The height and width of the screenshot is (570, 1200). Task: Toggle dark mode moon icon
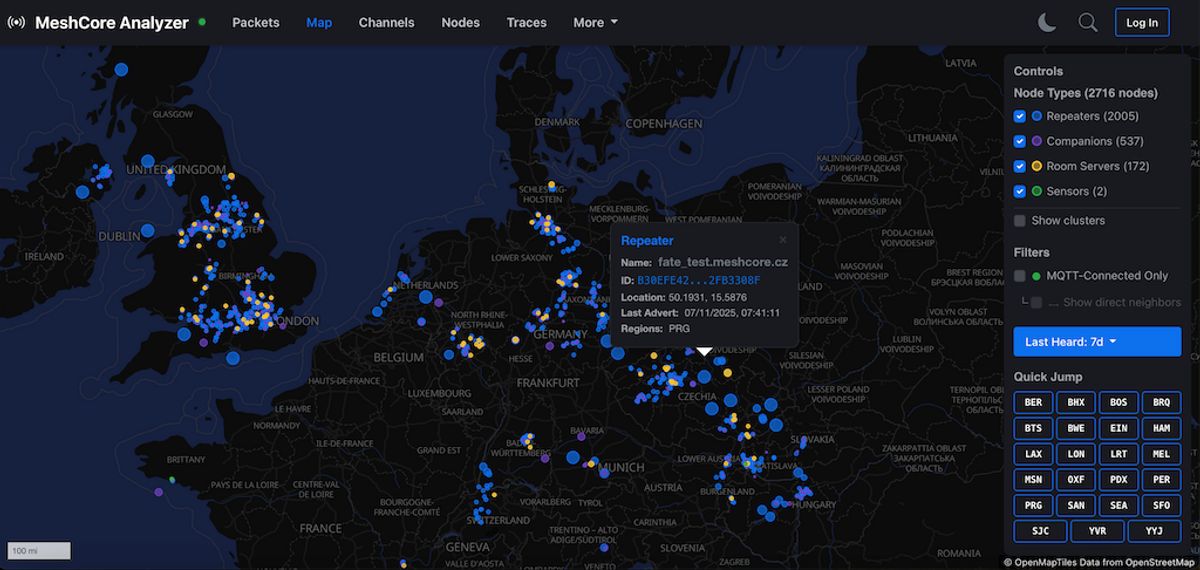(x=1047, y=22)
